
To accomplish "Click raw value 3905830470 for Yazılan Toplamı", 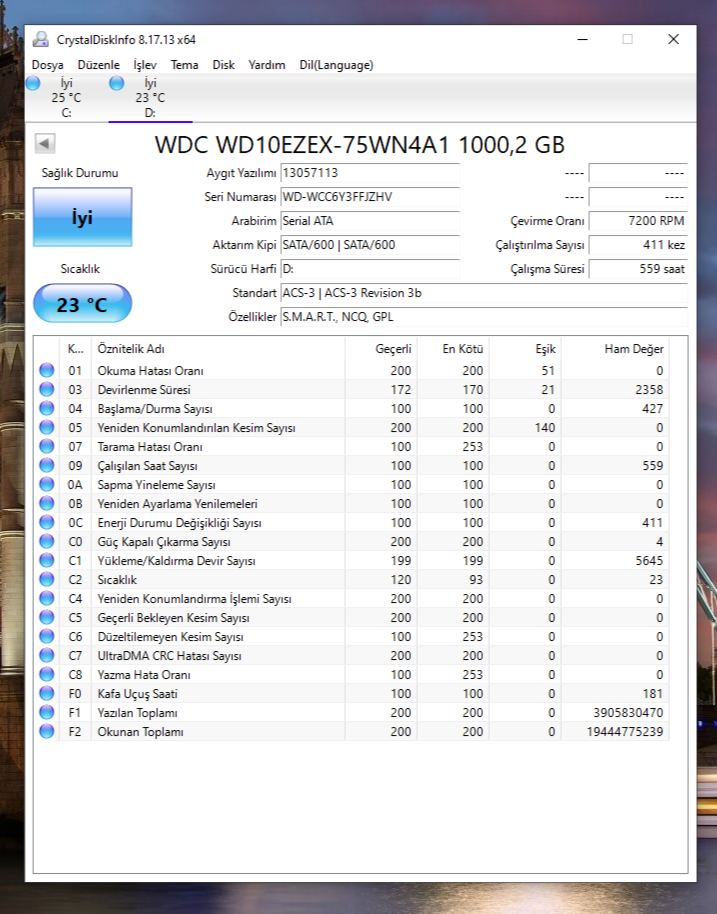I will tap(628, 712).
